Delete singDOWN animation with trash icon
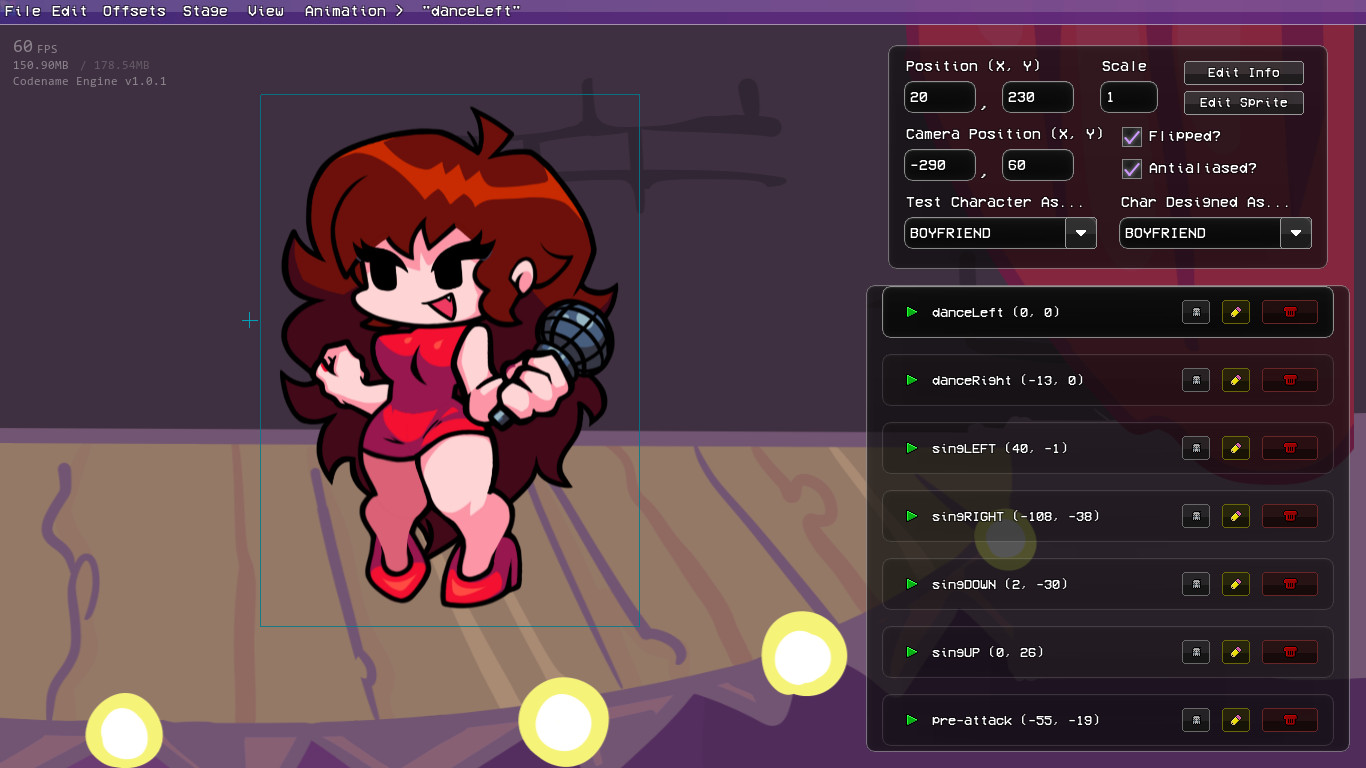 click(1290, 584)
